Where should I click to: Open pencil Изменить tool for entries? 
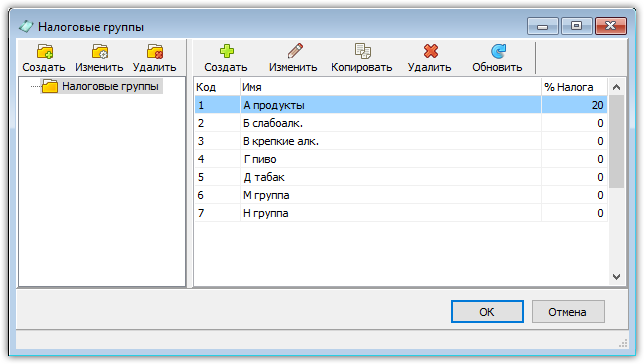293,58
